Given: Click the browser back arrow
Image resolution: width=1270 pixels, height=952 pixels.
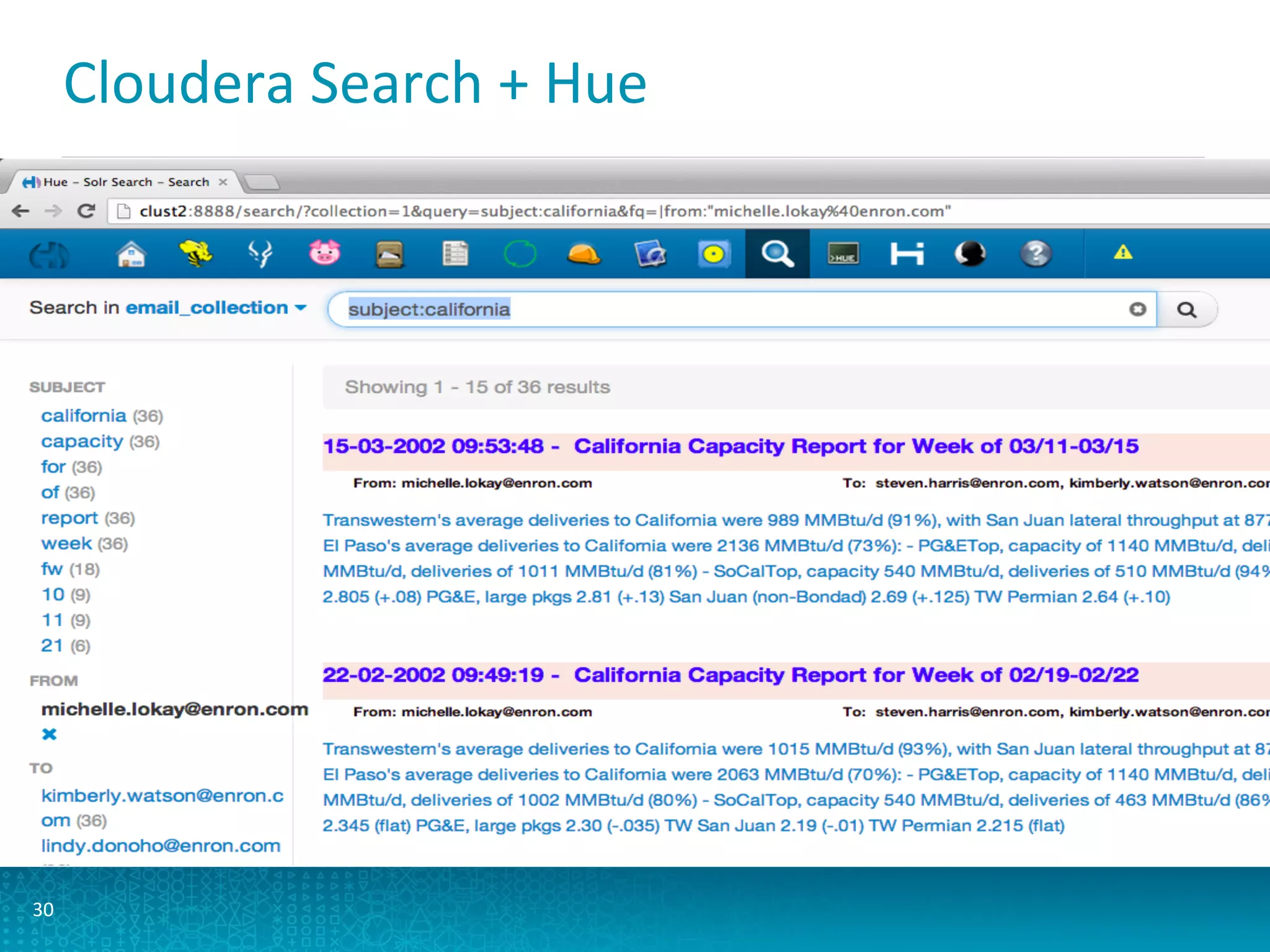Looking at the screenshot, I should coord(20,211).
